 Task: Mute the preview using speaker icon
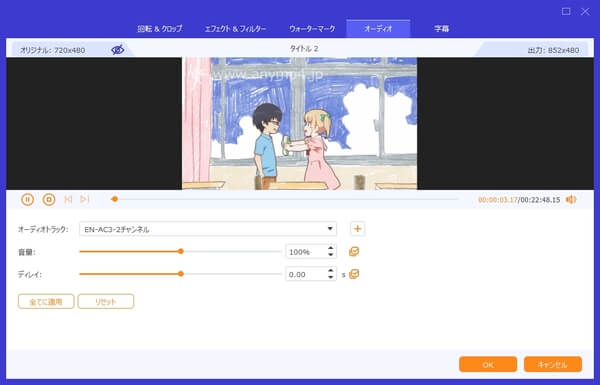click(x=571, y=199)
